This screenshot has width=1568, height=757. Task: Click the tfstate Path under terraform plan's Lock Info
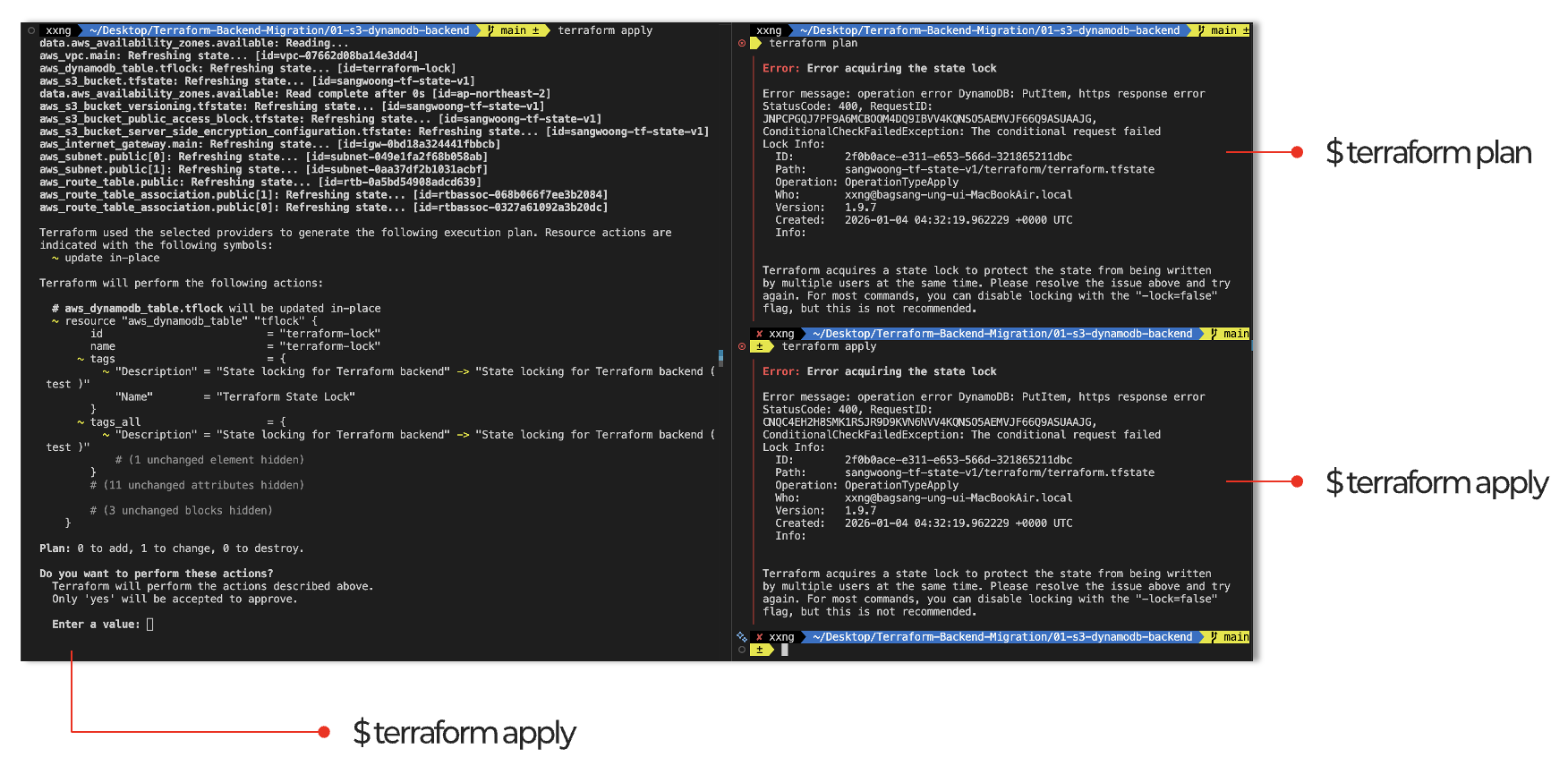pos(999,169)
